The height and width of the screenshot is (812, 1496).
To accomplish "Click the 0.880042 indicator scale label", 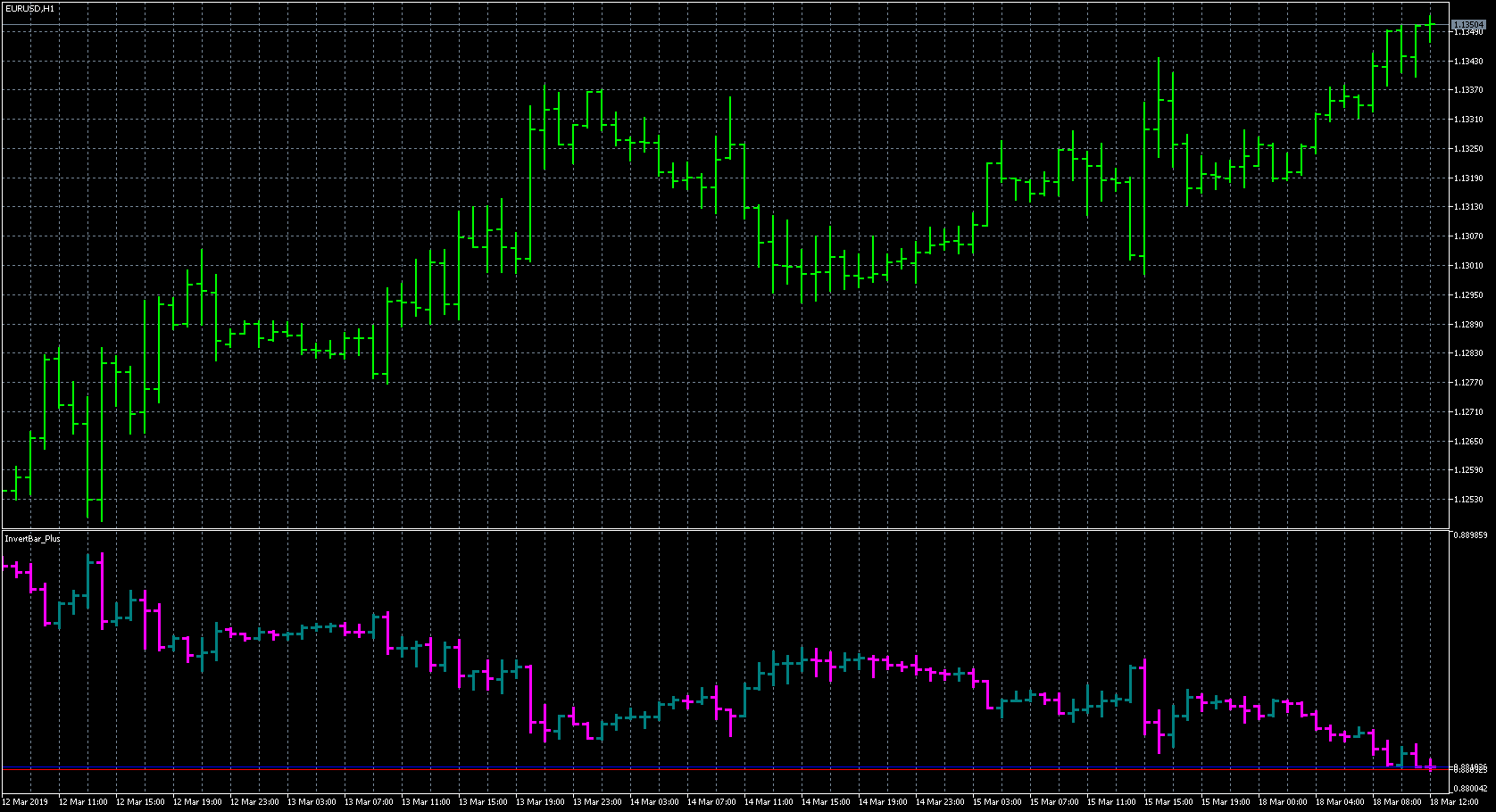I will click(x=1470, y=789).
